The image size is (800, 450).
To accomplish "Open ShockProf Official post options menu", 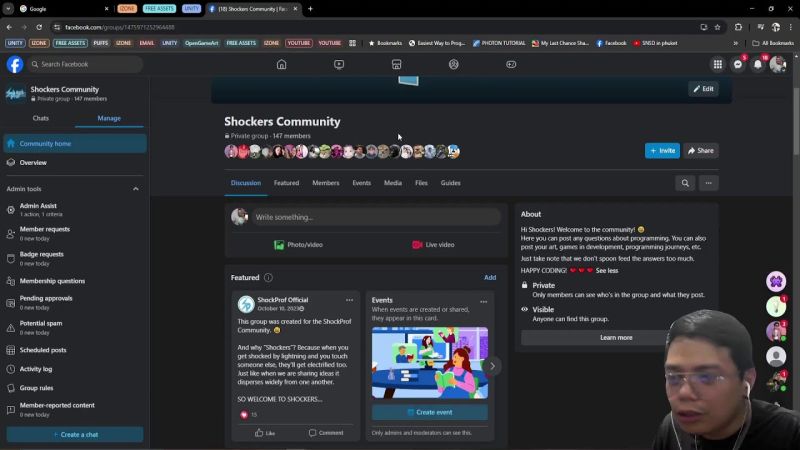I will click(x=349, y=300).
